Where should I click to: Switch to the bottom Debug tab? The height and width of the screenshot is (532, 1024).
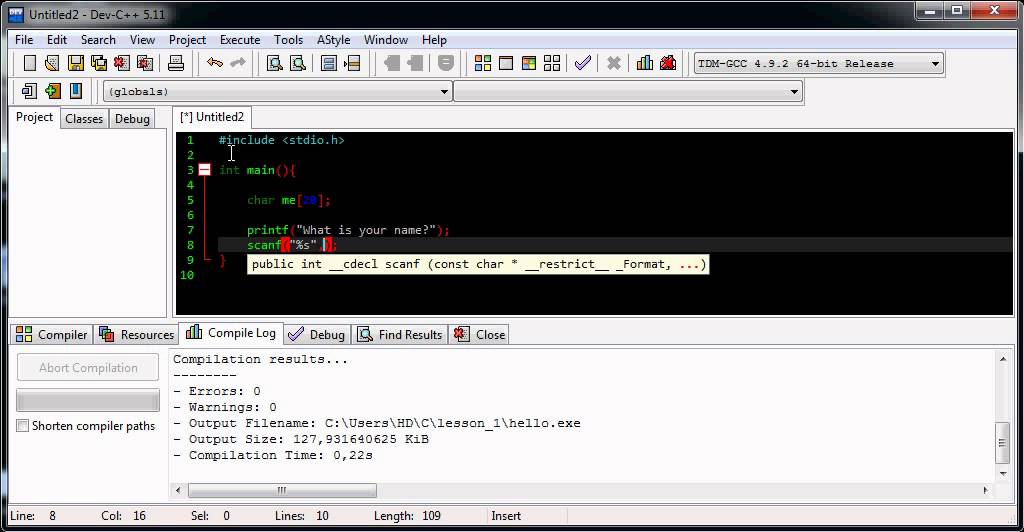pyautogui.click(x=317, y=335)
